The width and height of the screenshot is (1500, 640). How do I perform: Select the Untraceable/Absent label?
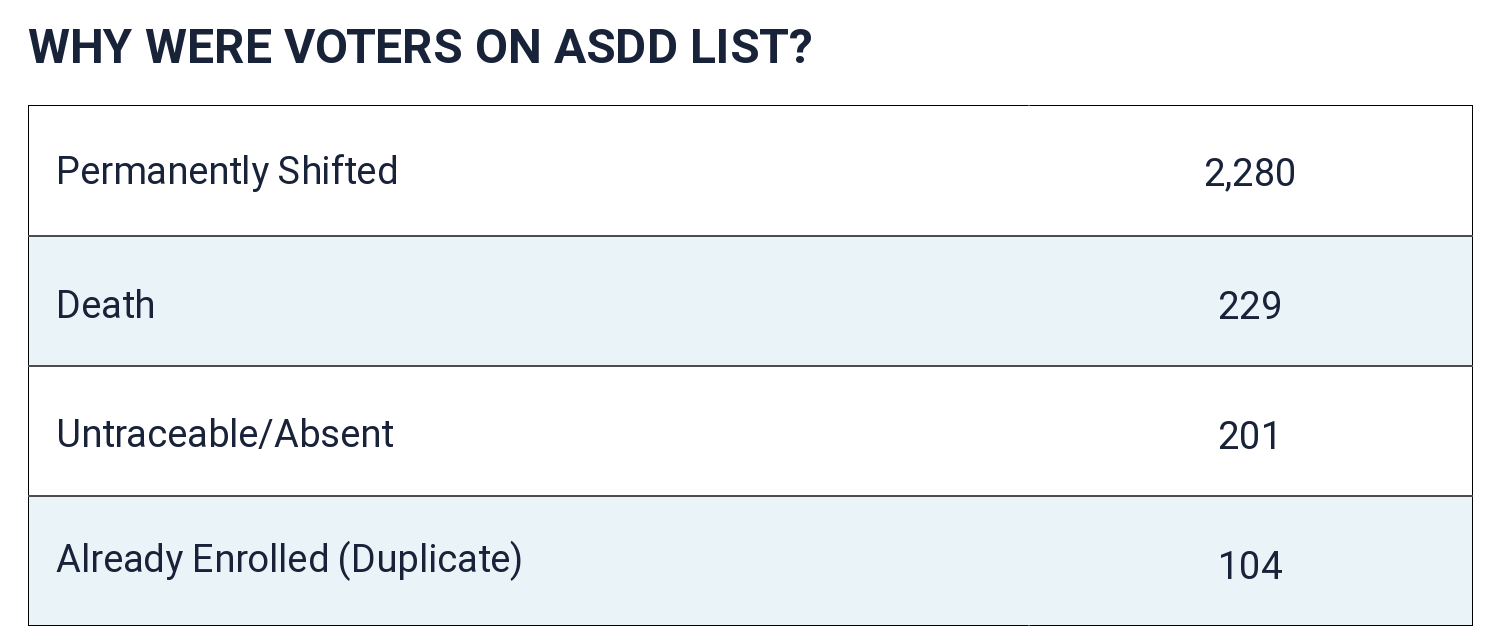[x=225, y=433]
